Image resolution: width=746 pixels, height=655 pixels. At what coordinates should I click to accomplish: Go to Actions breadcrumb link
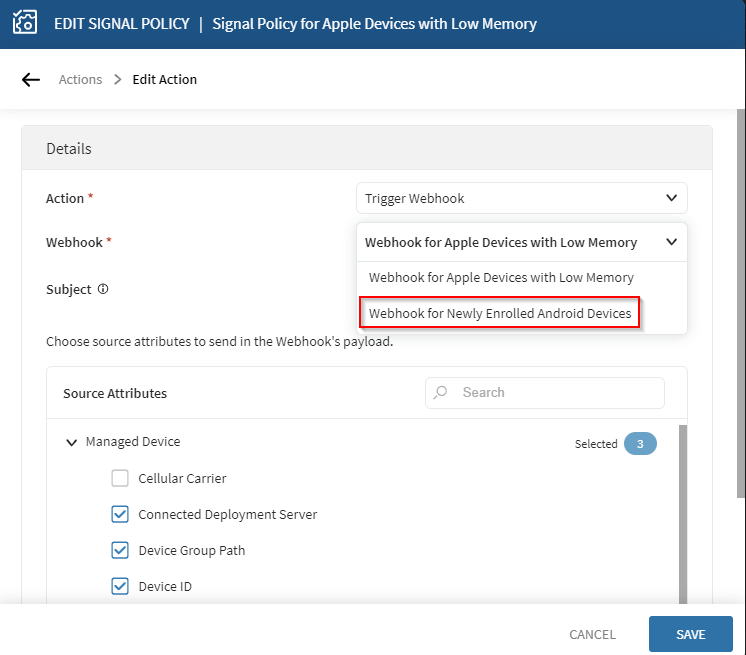(x=80, y=80)
